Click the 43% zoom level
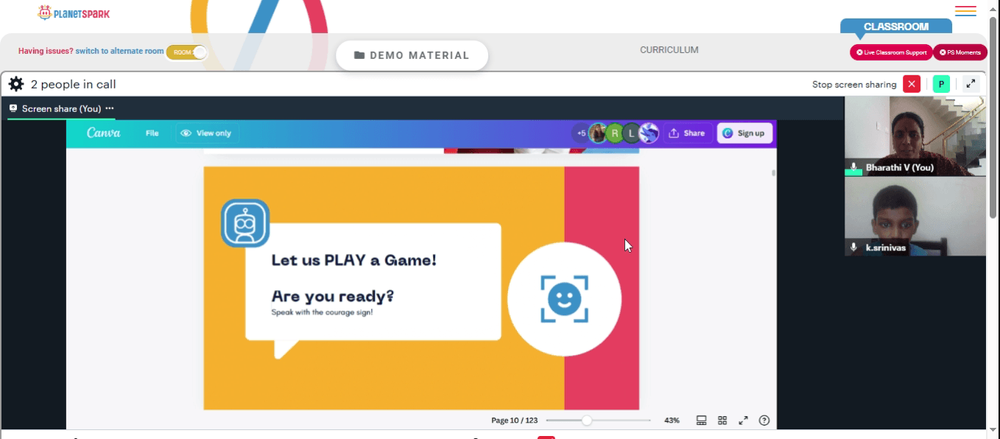Viewport: 1000px width, 439px height. [x=672, y=420]
